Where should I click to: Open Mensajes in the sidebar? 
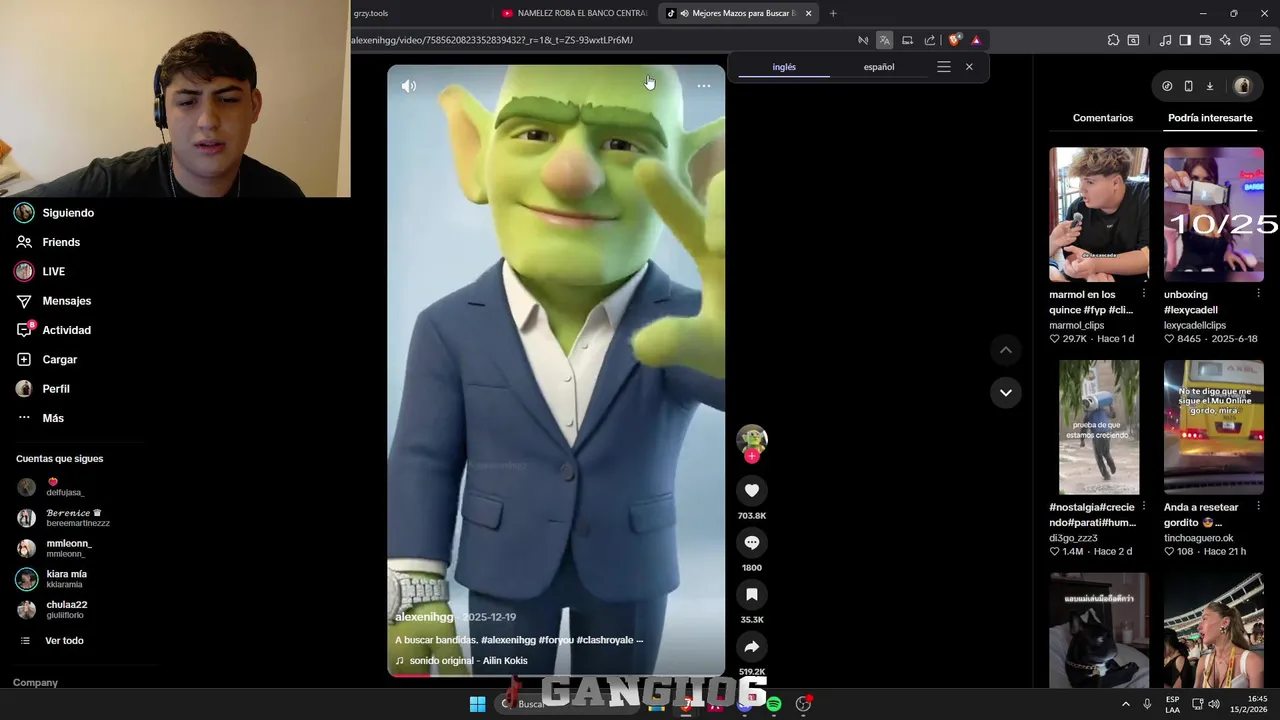pos(66,301)
